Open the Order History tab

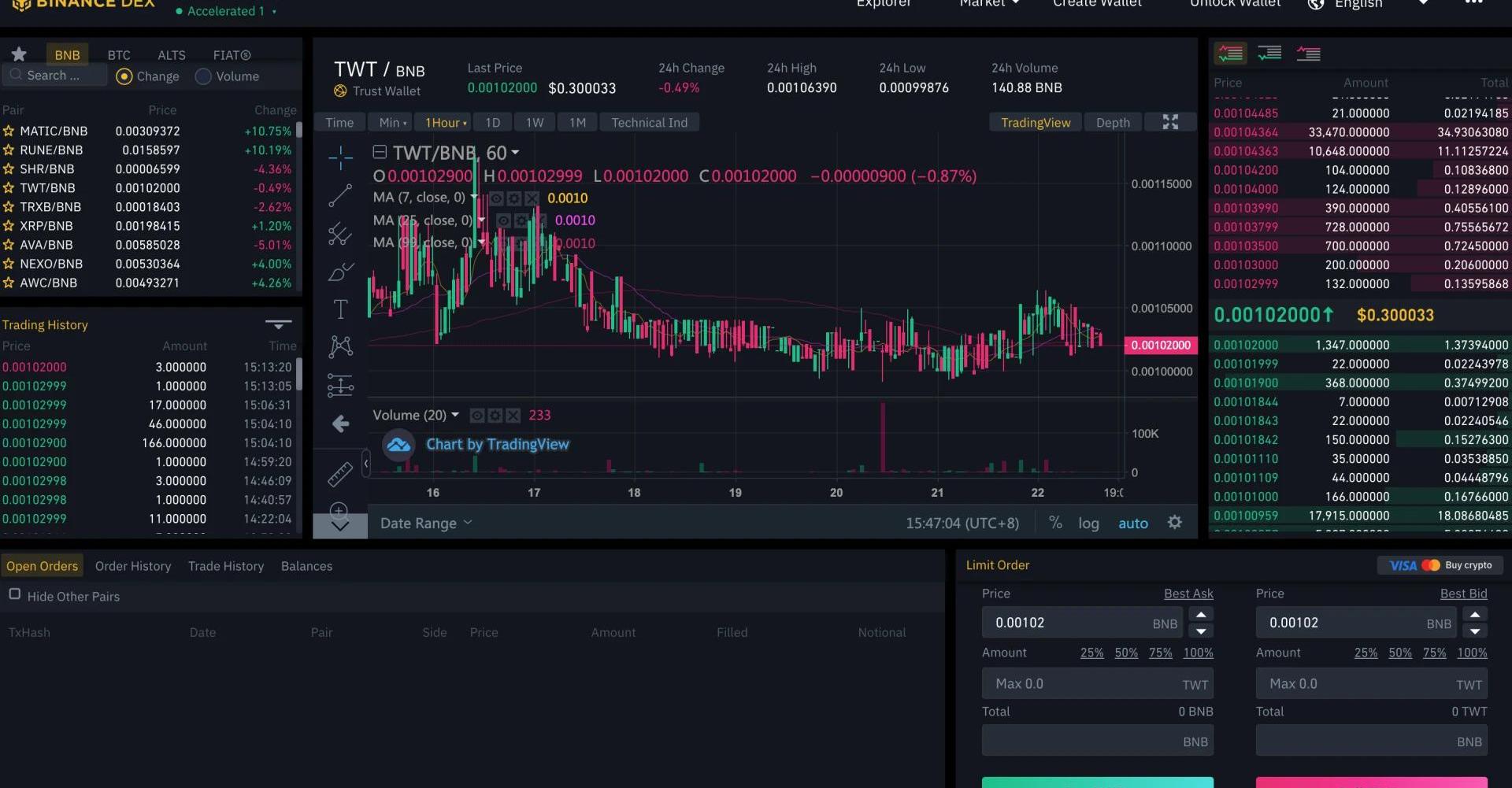tap(133, 566)
